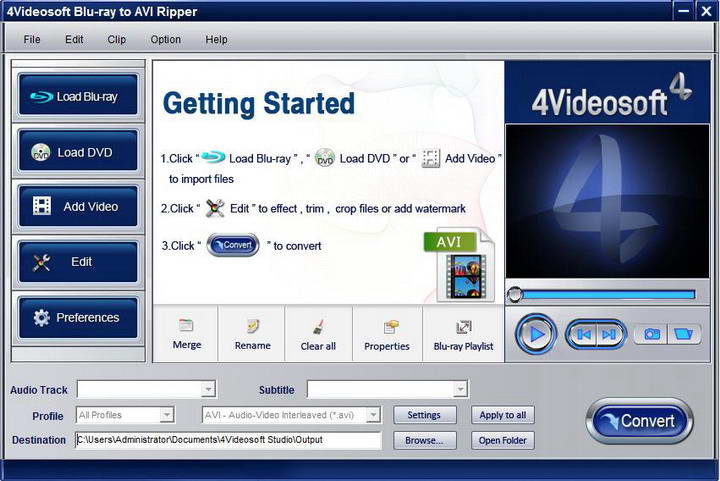Click the large Convert button
Viewport: 720px width, 481px height.
(639, 421)
